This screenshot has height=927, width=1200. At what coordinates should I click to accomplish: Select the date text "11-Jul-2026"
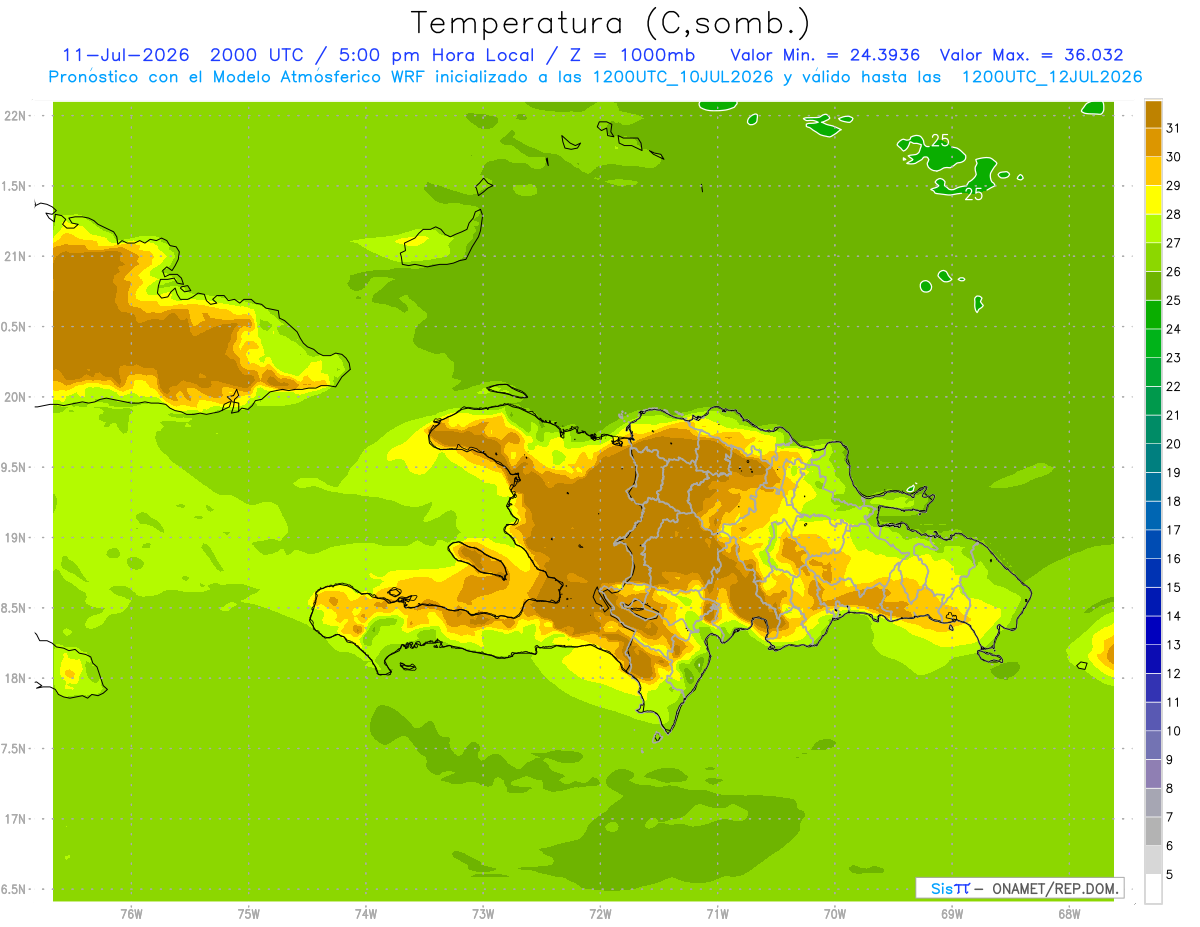point(126,55)
